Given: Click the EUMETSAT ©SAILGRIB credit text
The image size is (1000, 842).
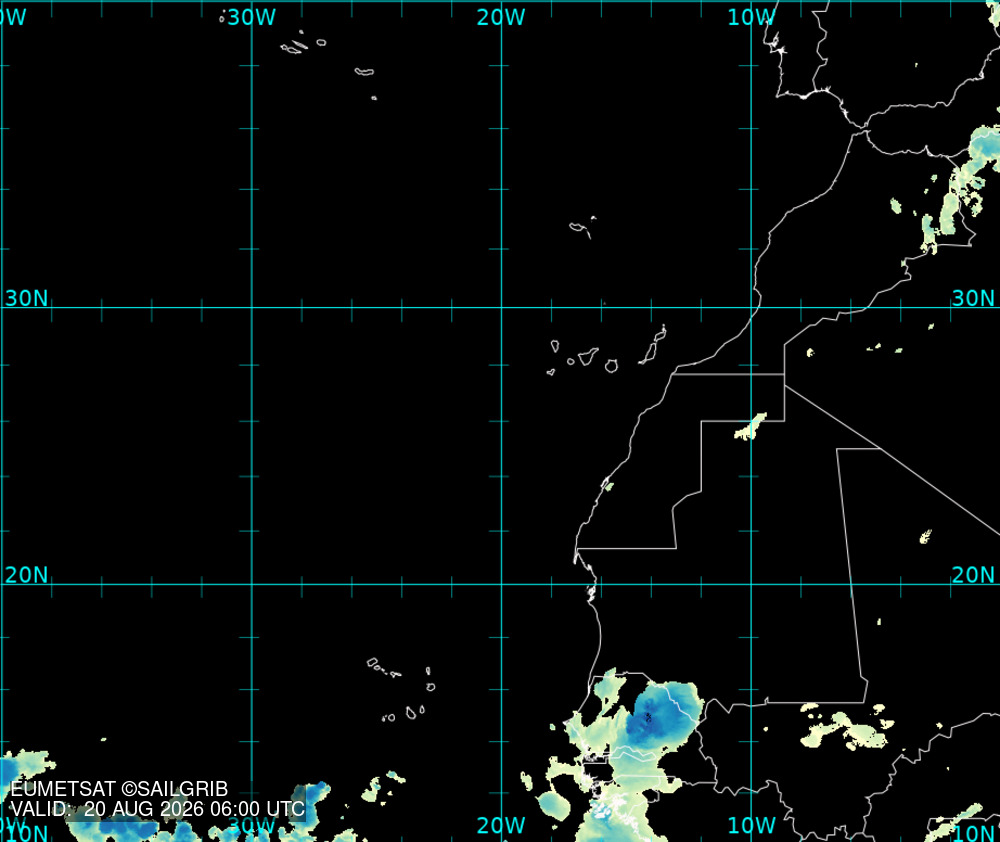Looking at the screenshot, I should click(119, 789).
